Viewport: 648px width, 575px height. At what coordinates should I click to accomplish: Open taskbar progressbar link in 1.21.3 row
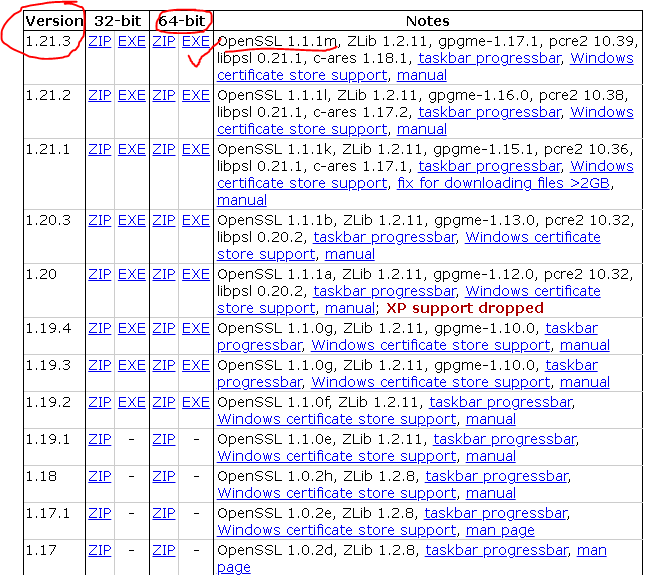click(x=490, y=58)
